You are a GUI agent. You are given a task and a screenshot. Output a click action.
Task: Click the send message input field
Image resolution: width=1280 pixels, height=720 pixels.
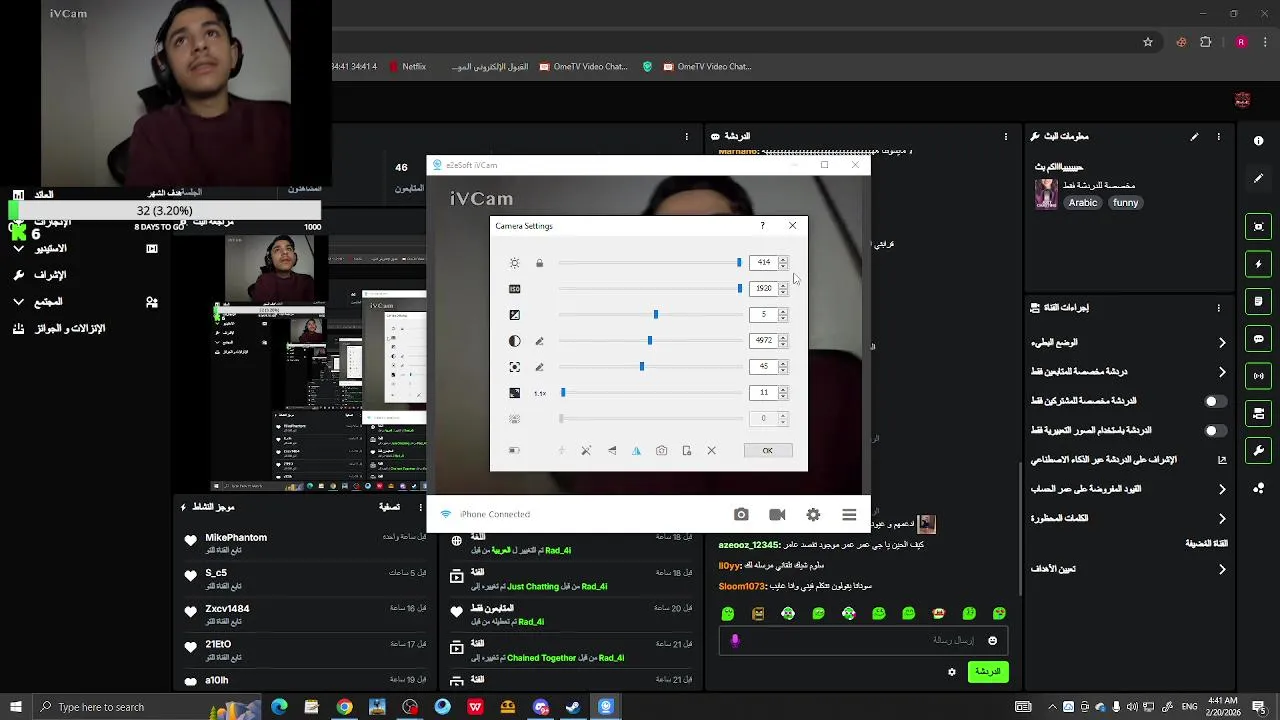click(x=862, y=641)
